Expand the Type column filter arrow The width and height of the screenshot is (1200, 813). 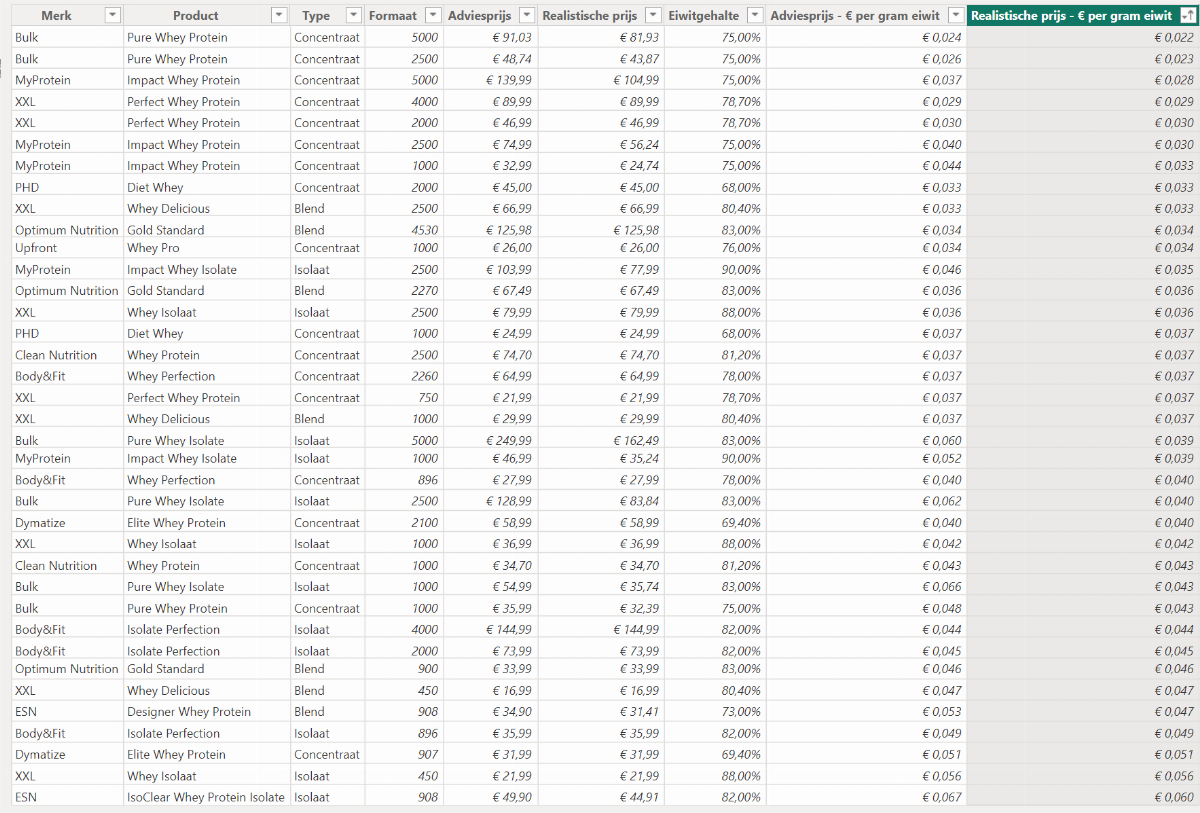(353, 15)
